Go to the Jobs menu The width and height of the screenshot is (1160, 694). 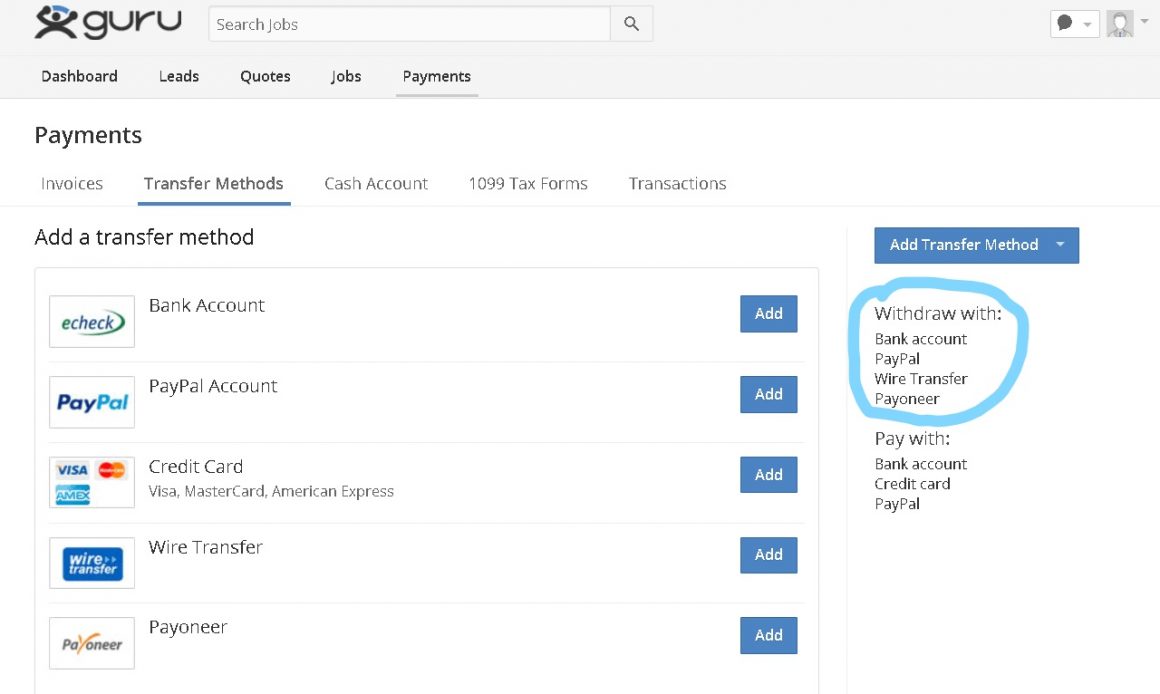[346, 76]
